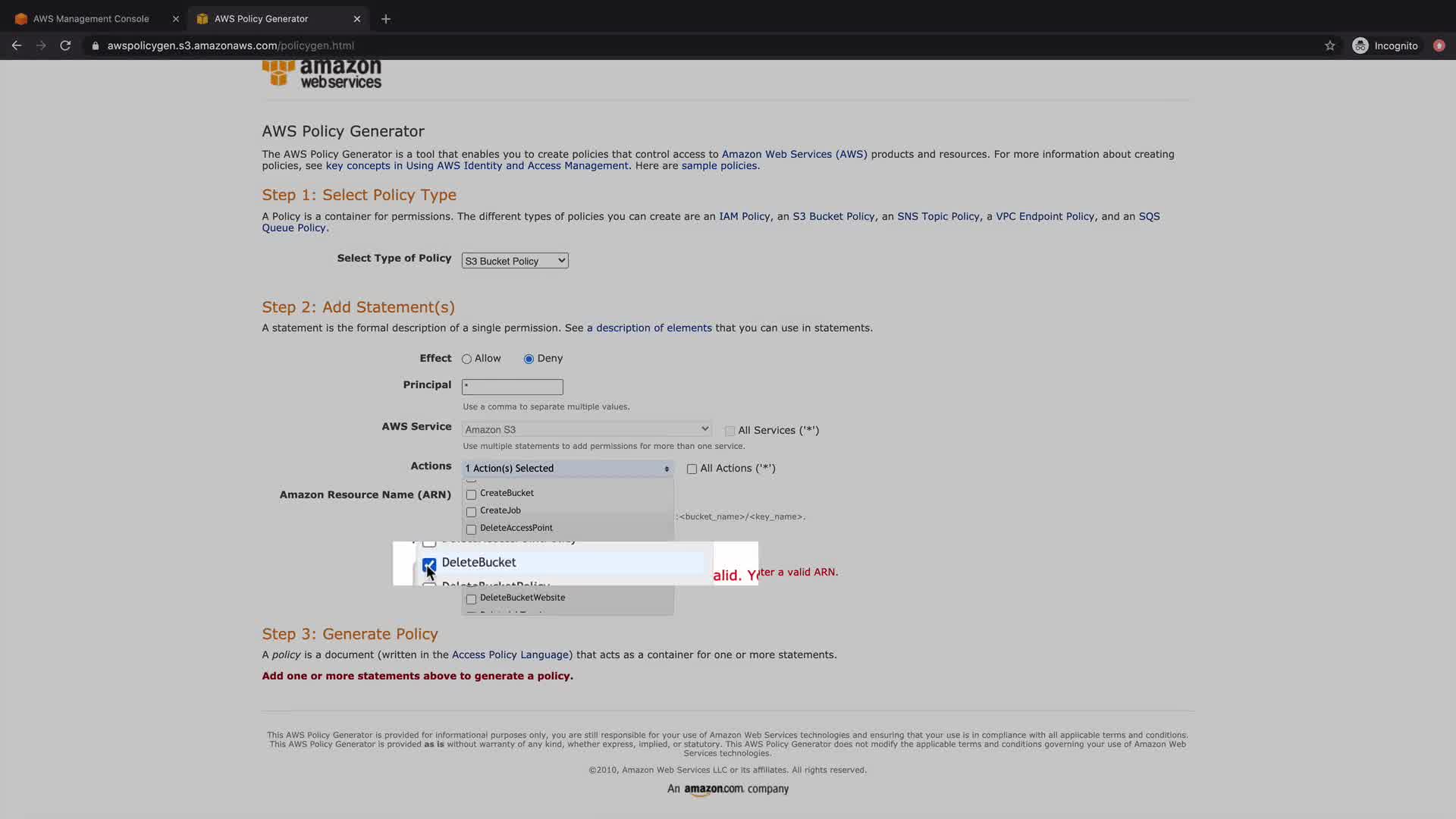Click into the Principal input field
1456x819 pixels.
click(x=512, y=387)
